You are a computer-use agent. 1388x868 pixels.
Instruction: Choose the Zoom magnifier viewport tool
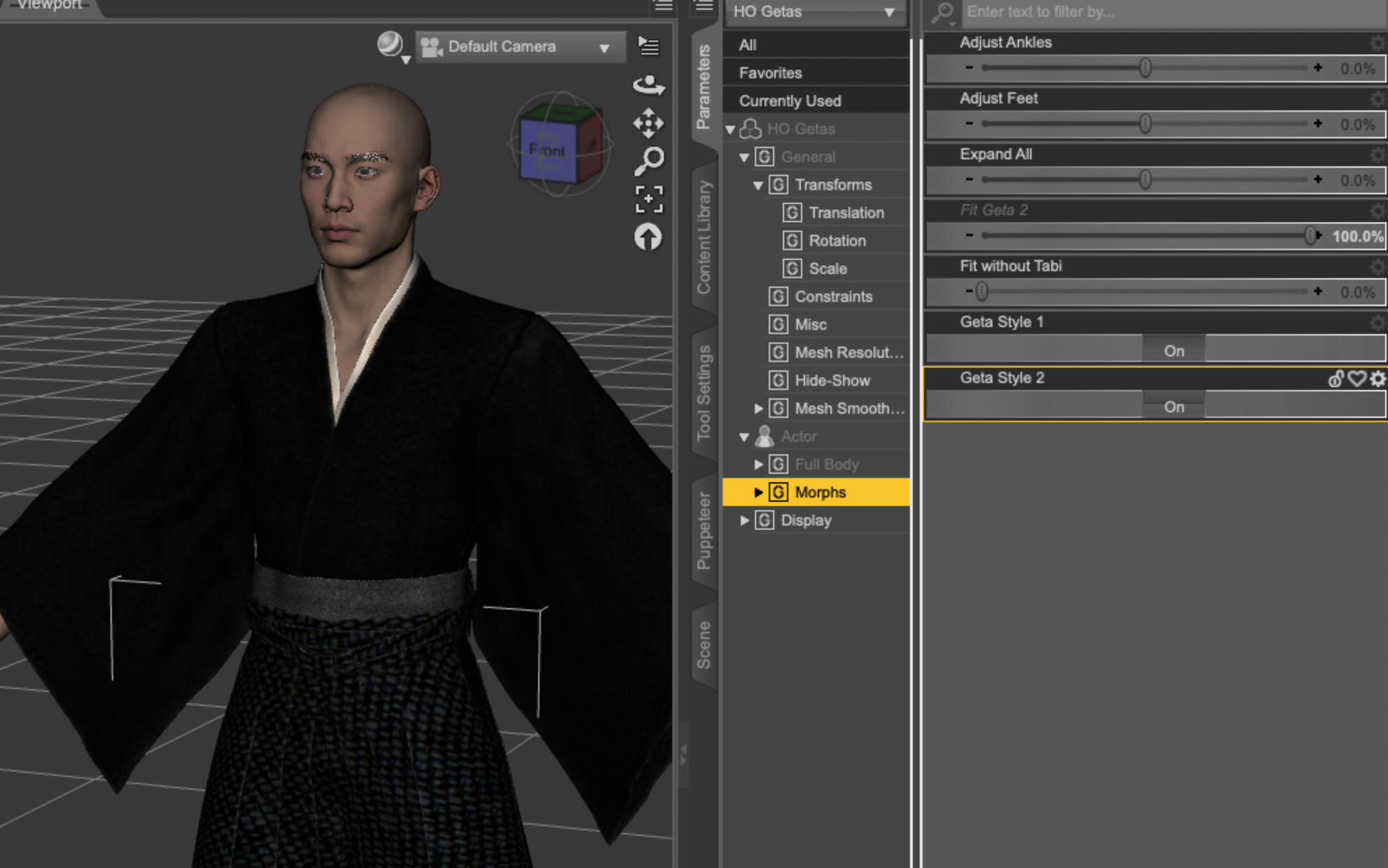pos(649,161)
